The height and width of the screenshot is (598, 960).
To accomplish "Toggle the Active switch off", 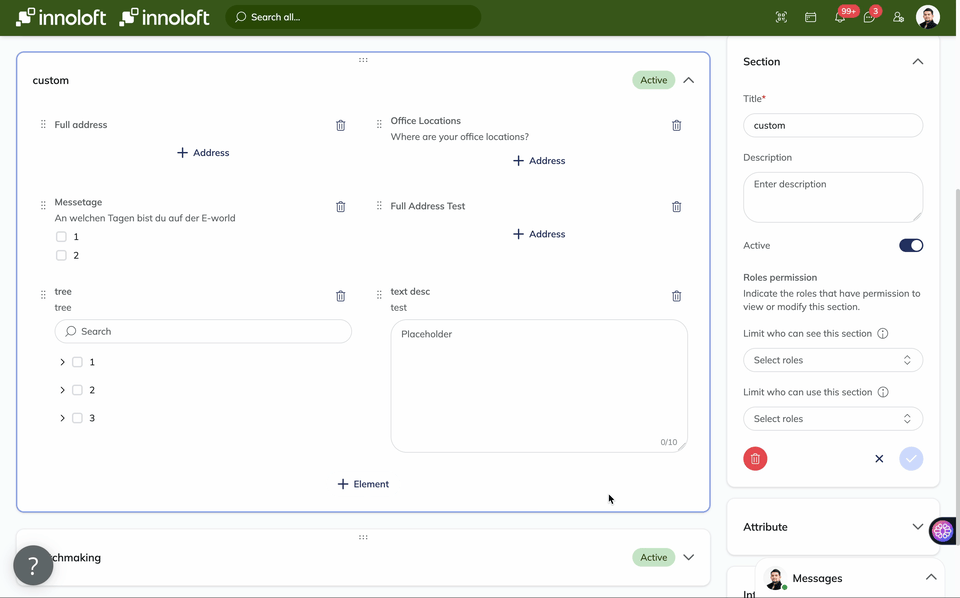I will pos(910,245).
